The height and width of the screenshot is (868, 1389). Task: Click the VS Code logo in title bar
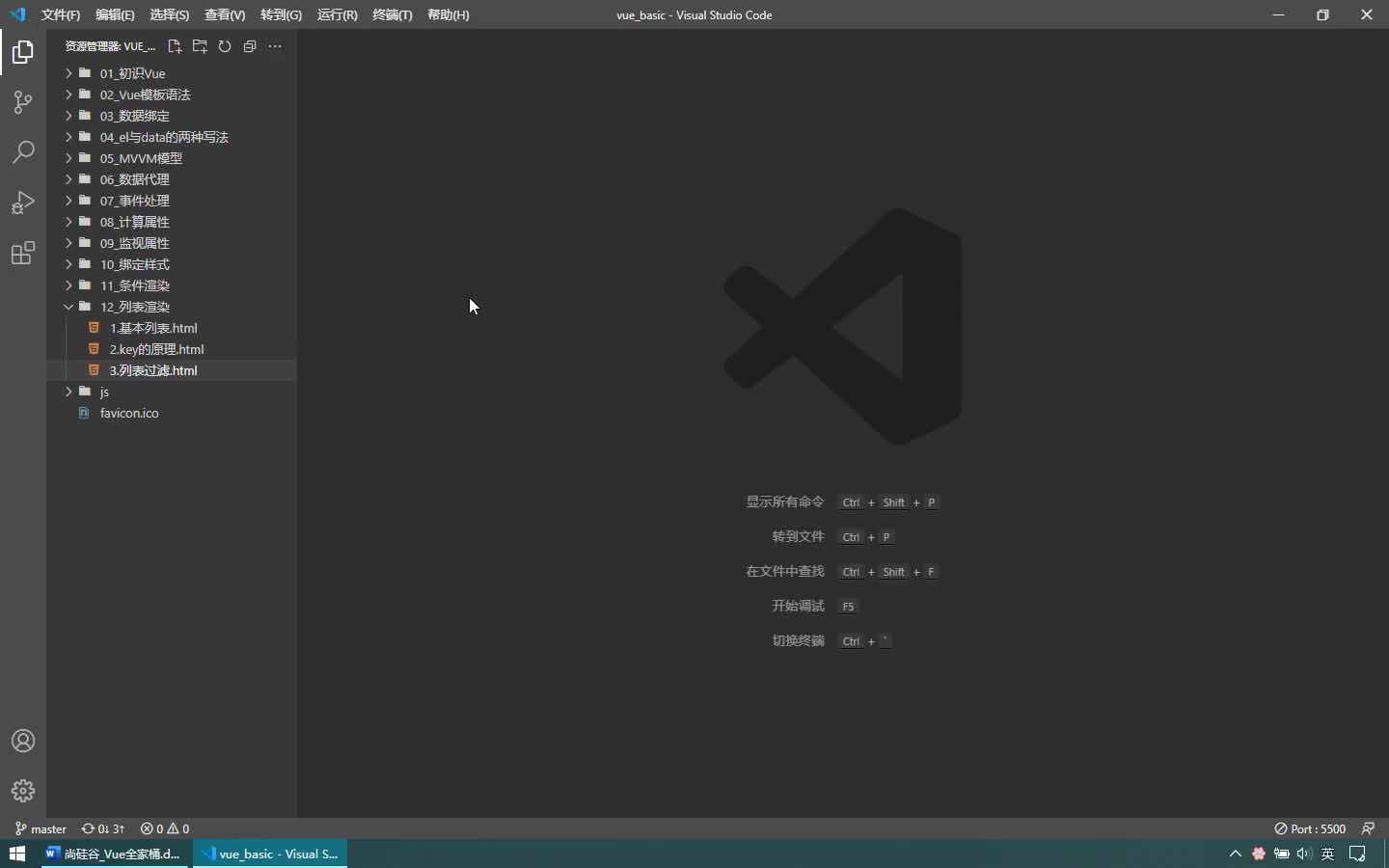pyautogui.click(x=17, y=14)
